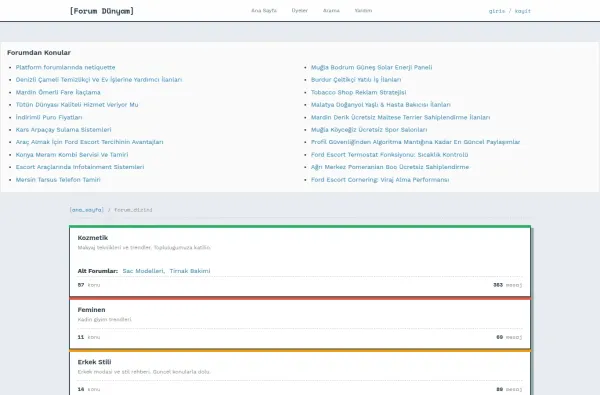This screenshot has height=395, width=600.
Task: Open Sac Modelleri subforum
Action: click(x=143, y=271)
